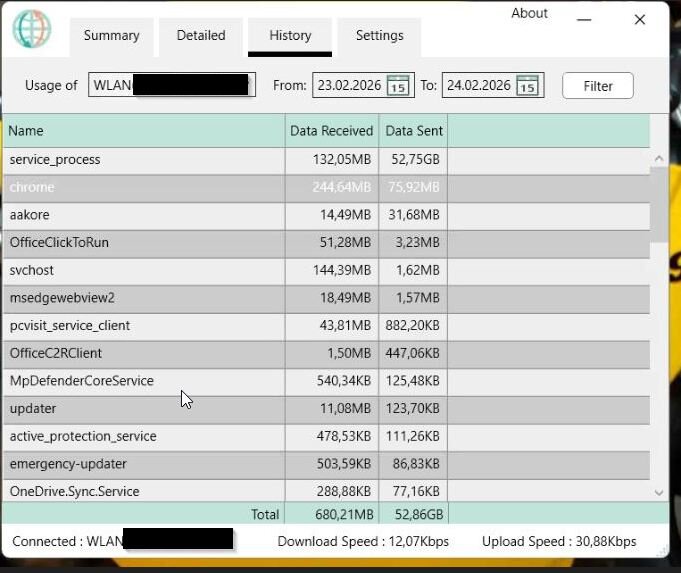The image size is (681, 573).
Task: Click the scrollbar down arrow
Action: [659, 492]
